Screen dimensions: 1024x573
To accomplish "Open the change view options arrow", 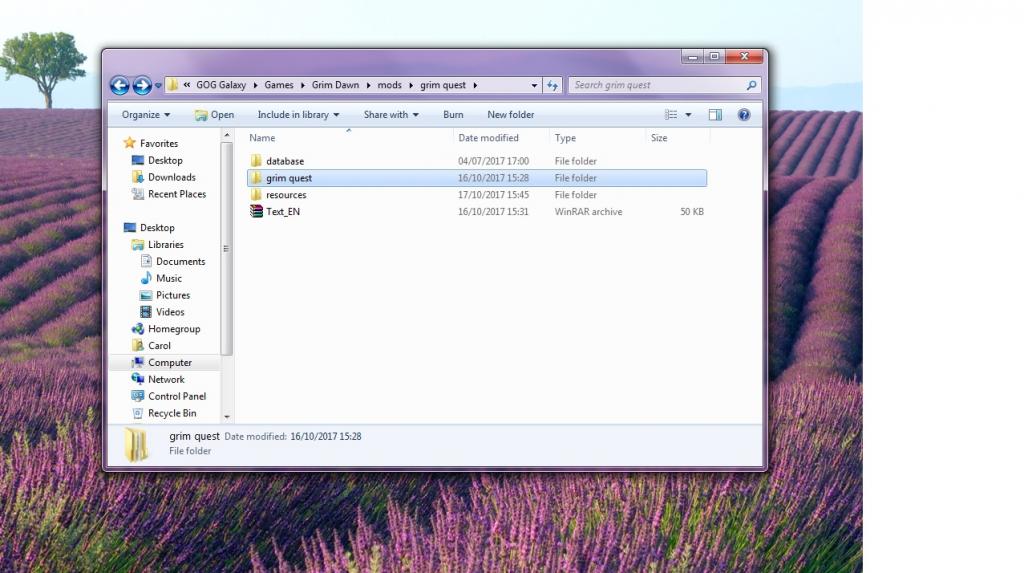I will [688, 115].
